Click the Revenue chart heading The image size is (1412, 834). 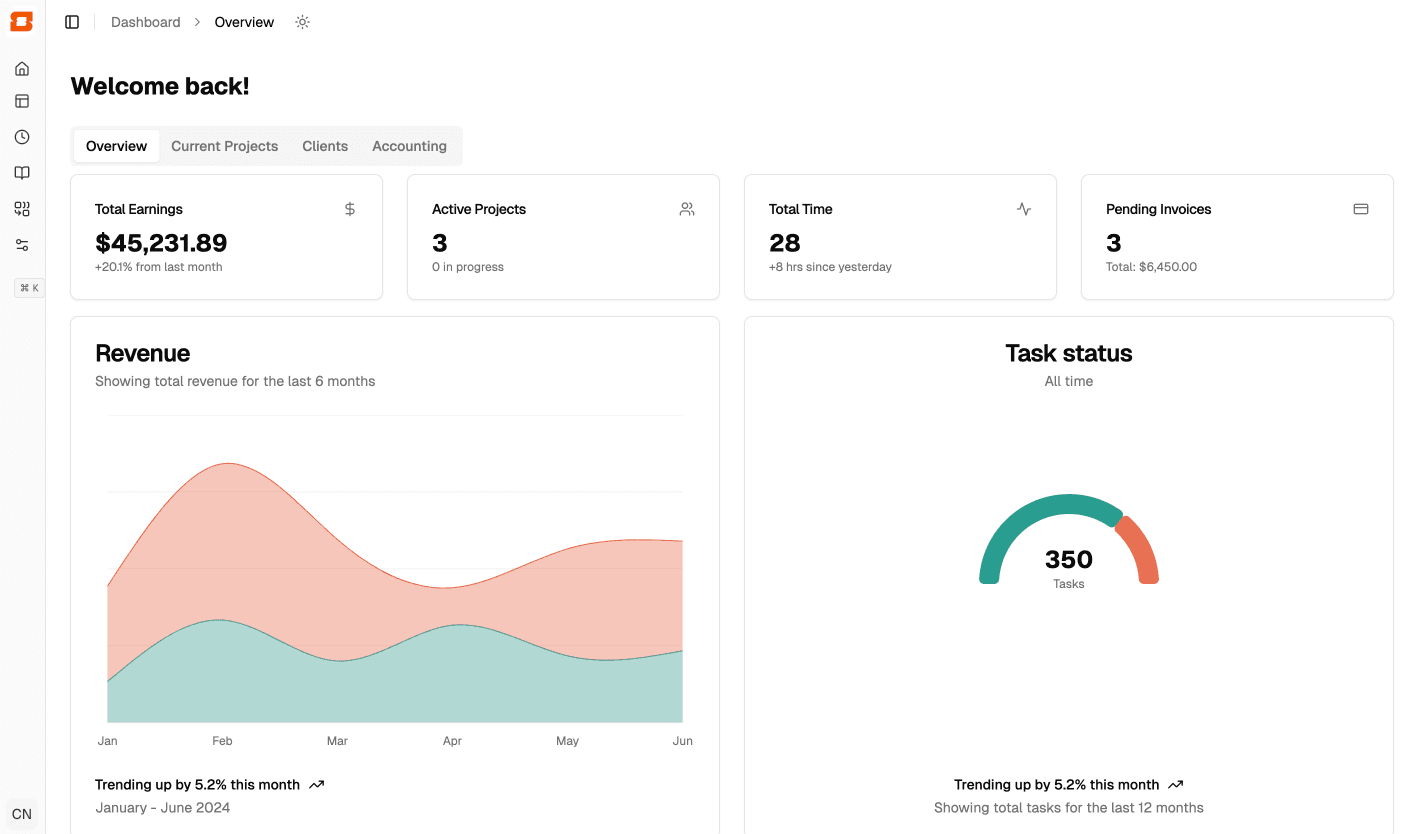click(142, 353)
